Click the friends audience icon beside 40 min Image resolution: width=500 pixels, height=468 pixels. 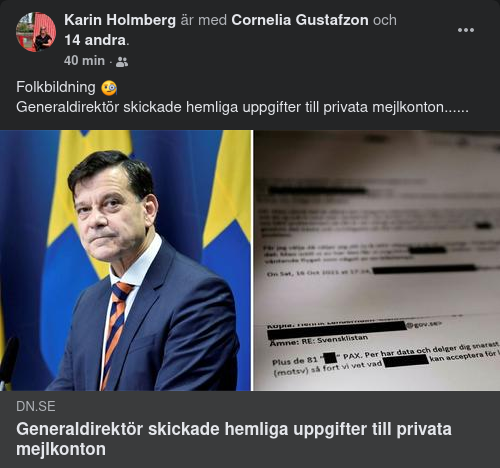coord(122,62)
